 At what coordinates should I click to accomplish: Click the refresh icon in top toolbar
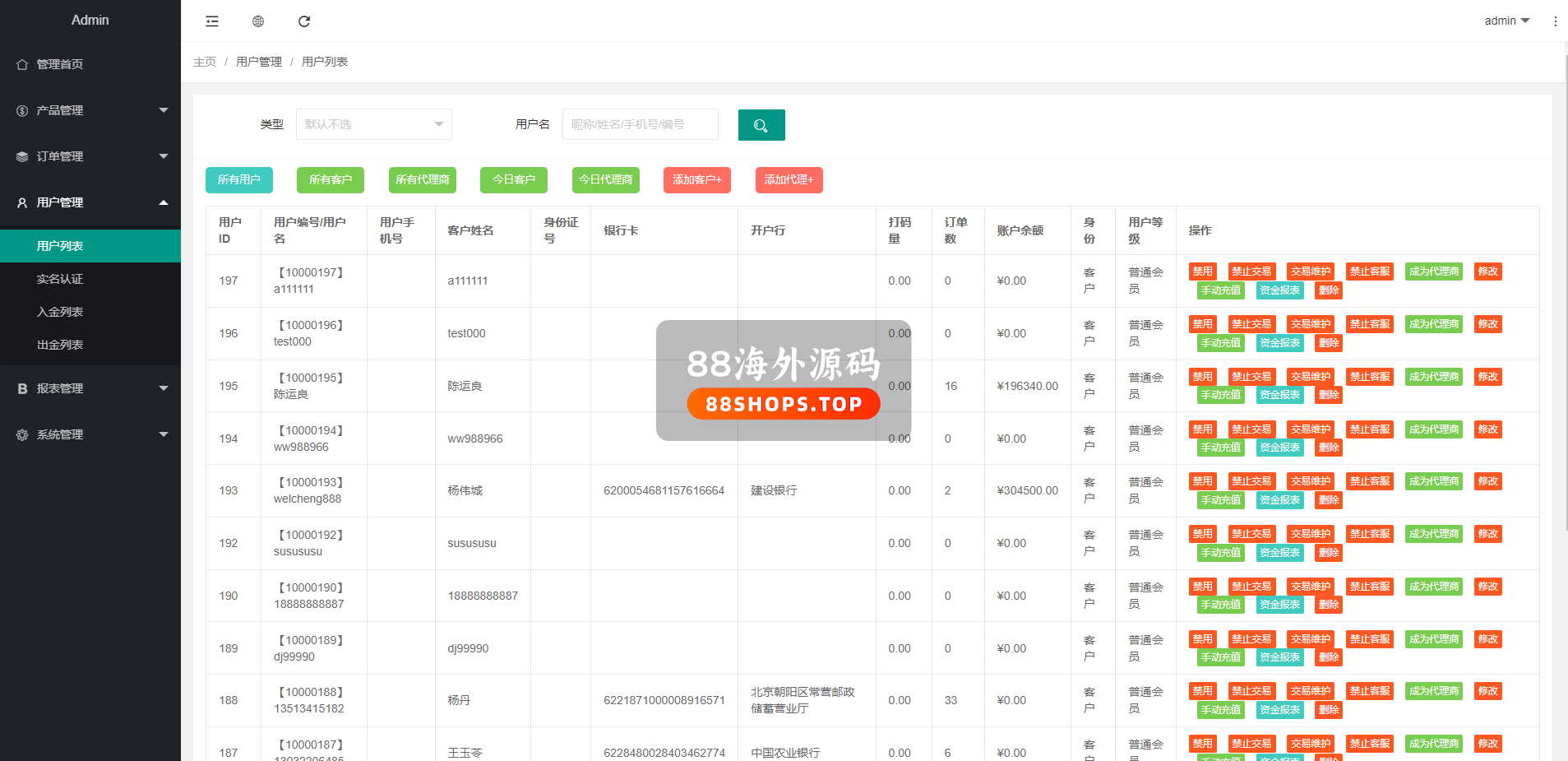304,21
